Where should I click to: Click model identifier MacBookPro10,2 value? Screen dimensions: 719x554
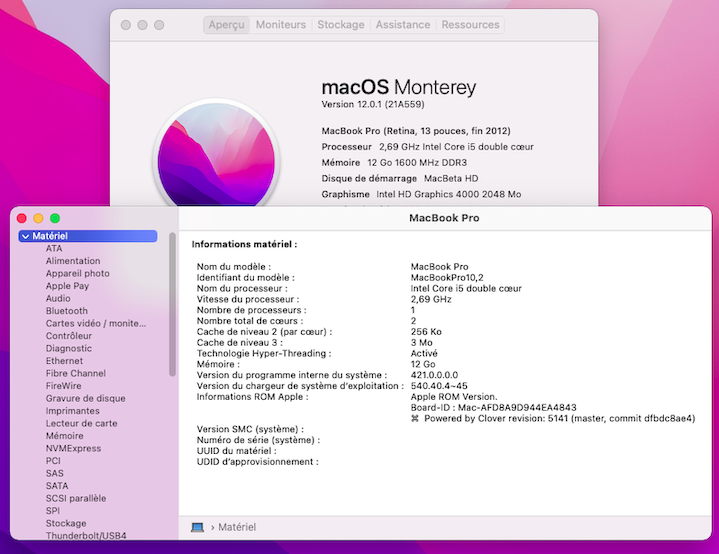[x=447, y=278]
